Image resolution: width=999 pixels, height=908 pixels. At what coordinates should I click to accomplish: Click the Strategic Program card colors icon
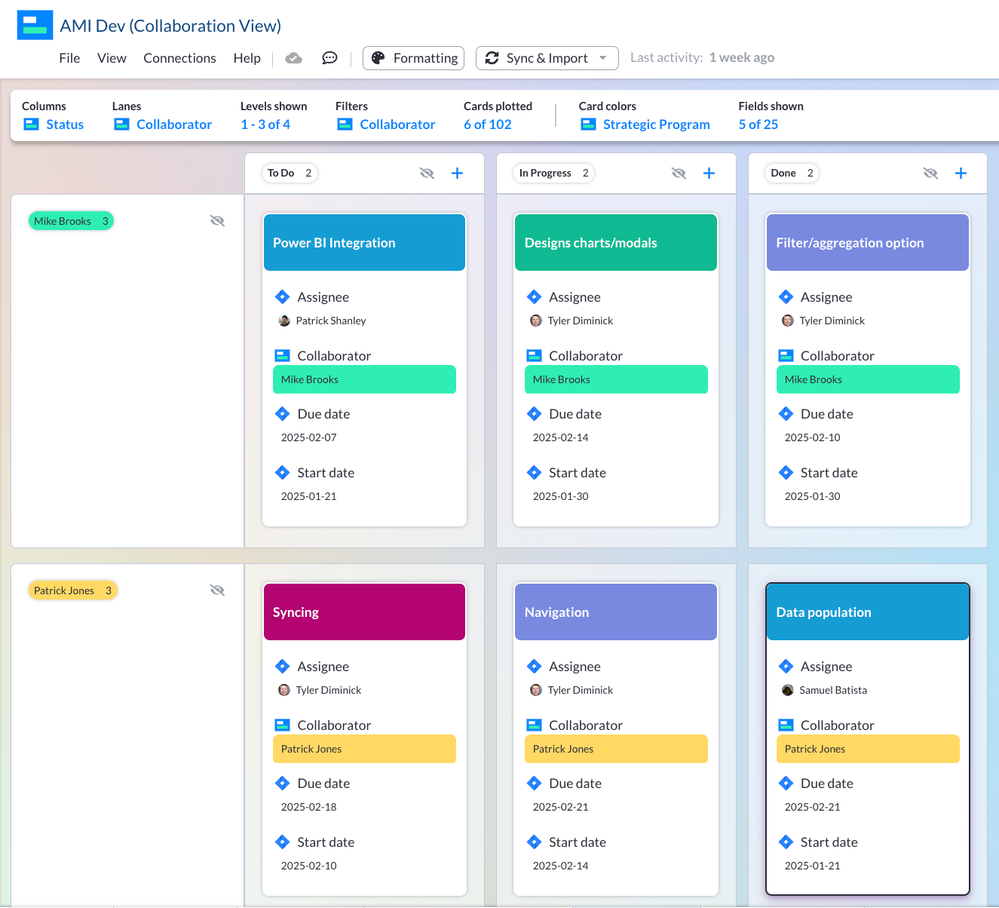pyautogui.click(x=586, y=124)
